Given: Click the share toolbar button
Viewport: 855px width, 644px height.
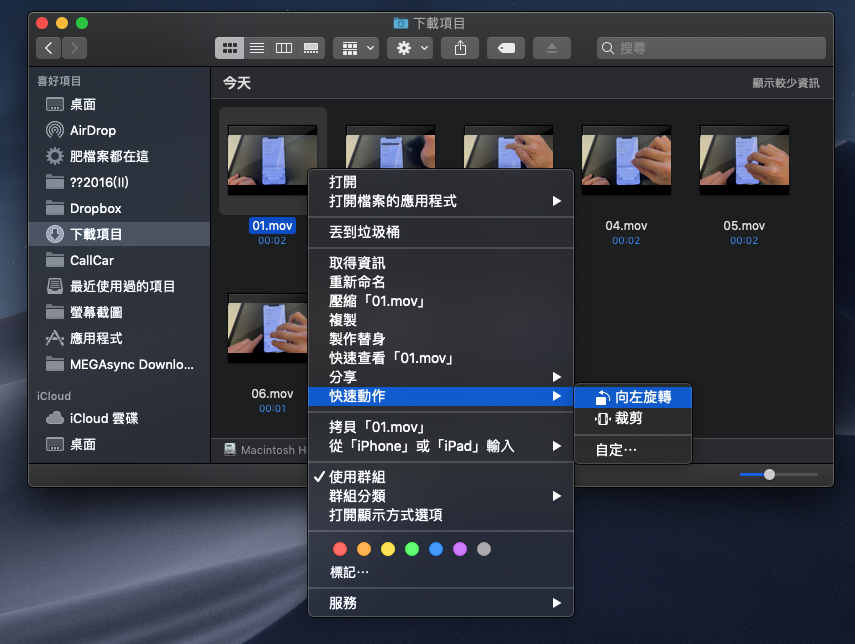Looking at the screenshot, I should (460, 48).
